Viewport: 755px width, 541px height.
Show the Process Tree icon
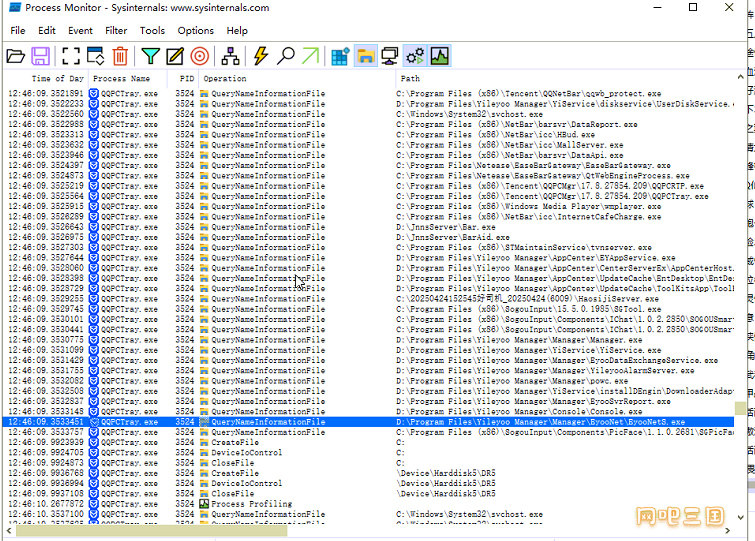[x=230, y=56]
